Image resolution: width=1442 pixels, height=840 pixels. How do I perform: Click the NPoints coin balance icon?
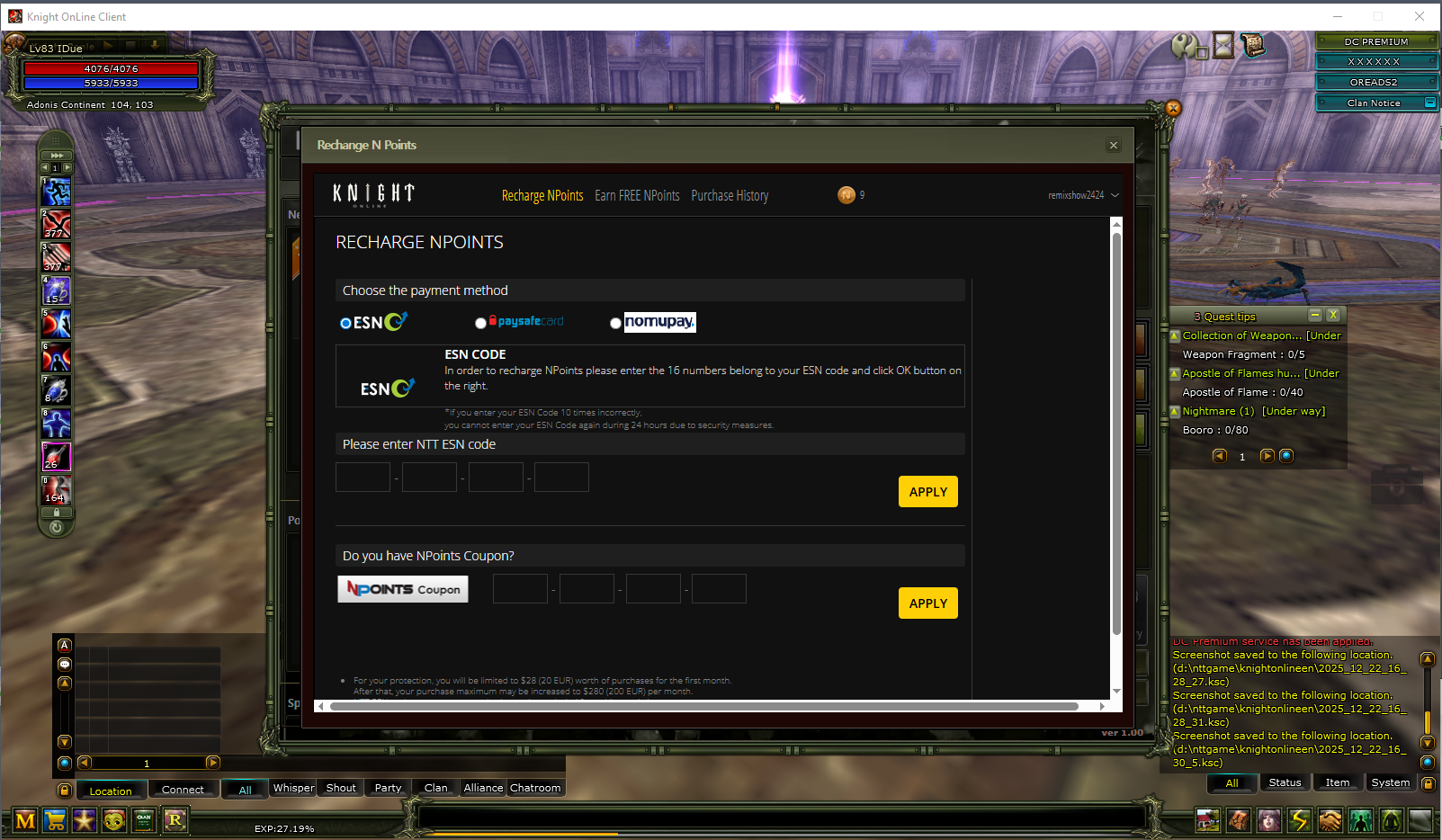click(846, 195)
